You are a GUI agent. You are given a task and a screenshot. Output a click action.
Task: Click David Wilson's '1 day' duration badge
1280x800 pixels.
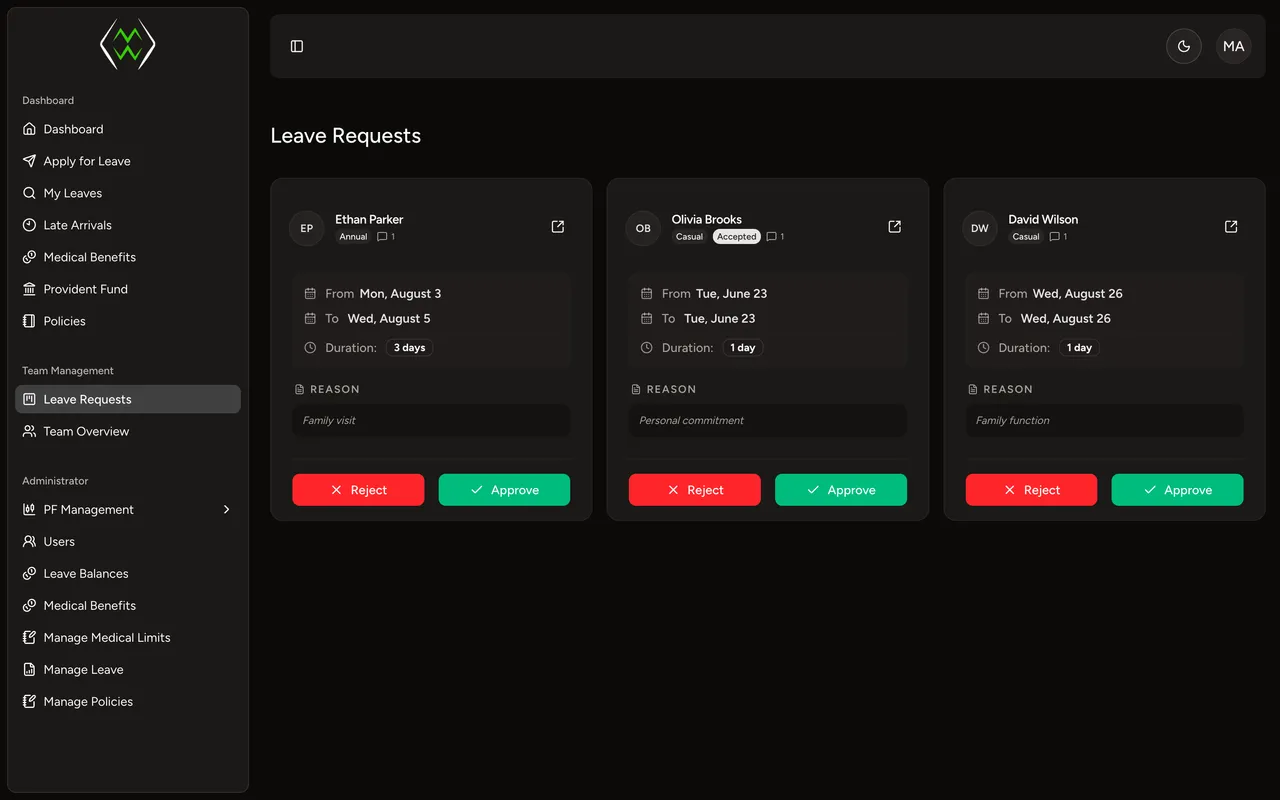1079,348
